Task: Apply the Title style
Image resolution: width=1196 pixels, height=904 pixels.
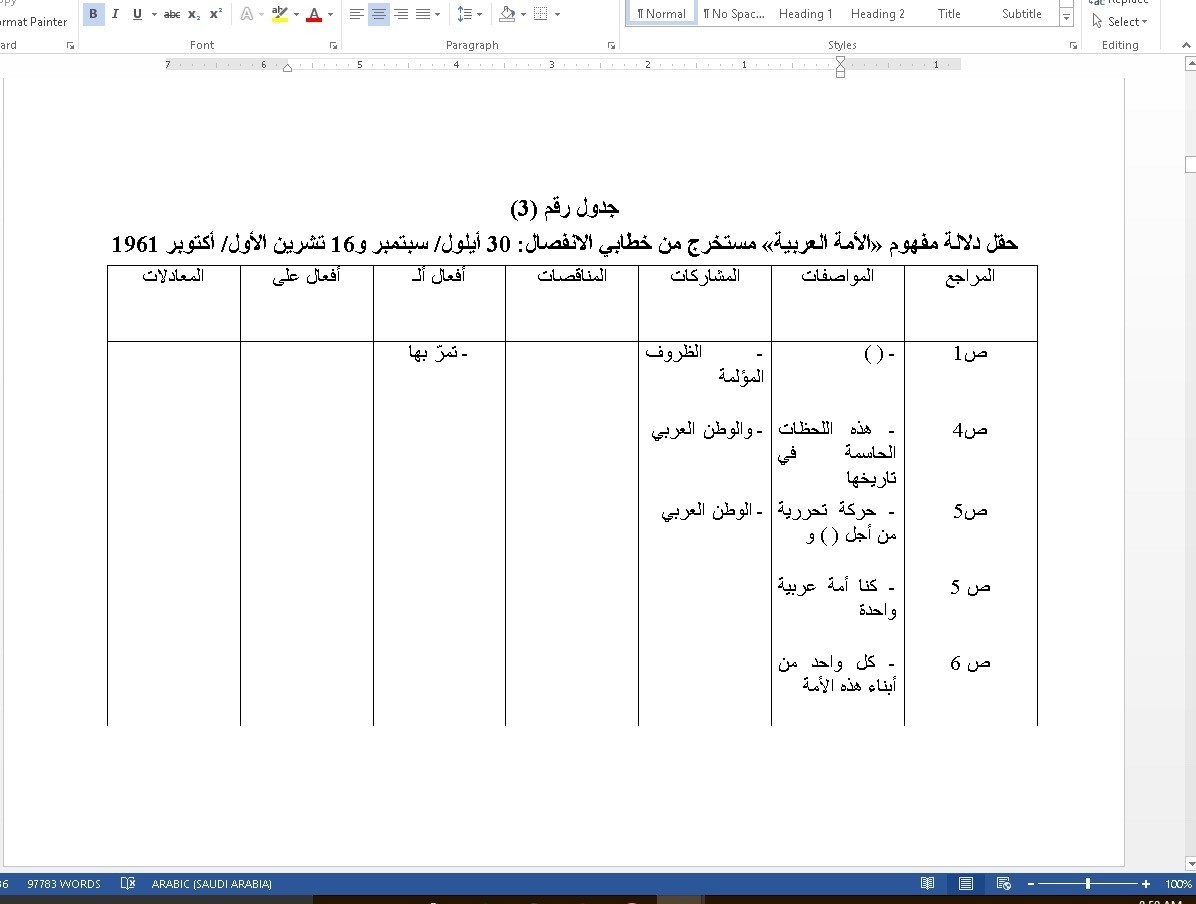Action: pos(949,14)
